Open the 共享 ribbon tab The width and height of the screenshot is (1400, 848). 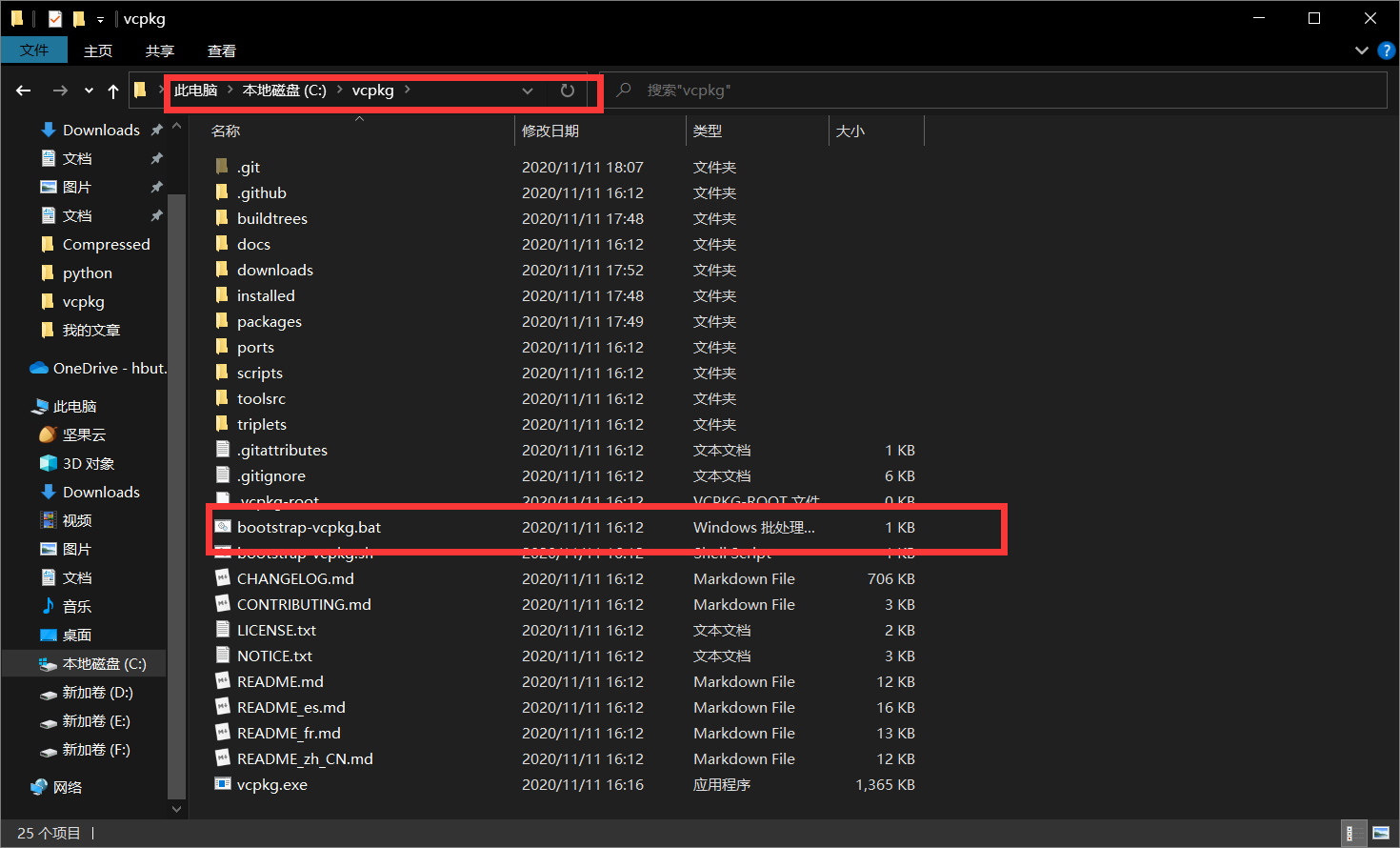click(x=160, y=50)
